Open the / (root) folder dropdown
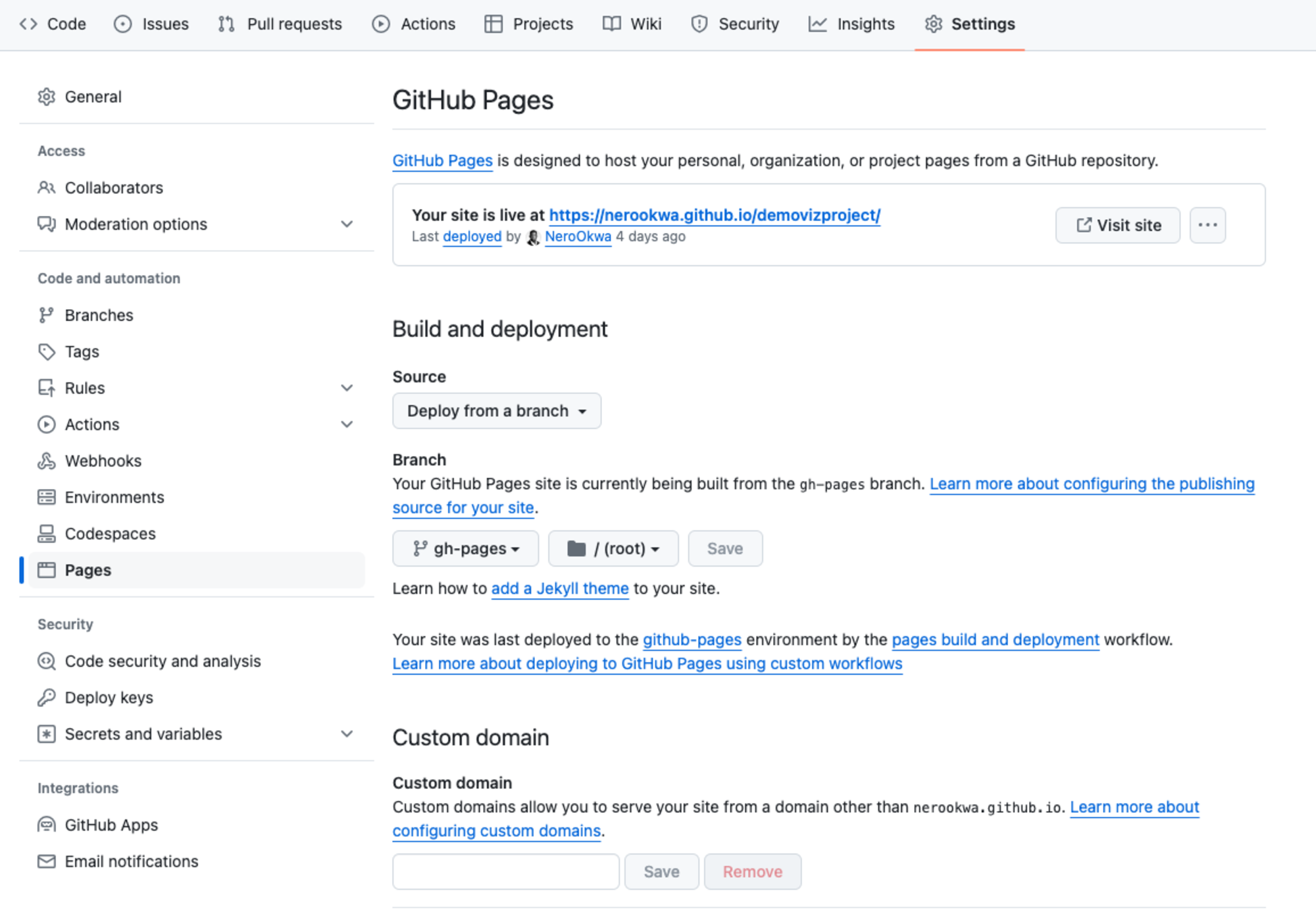This screenshot has width=1316, height=924. point(613,549)
